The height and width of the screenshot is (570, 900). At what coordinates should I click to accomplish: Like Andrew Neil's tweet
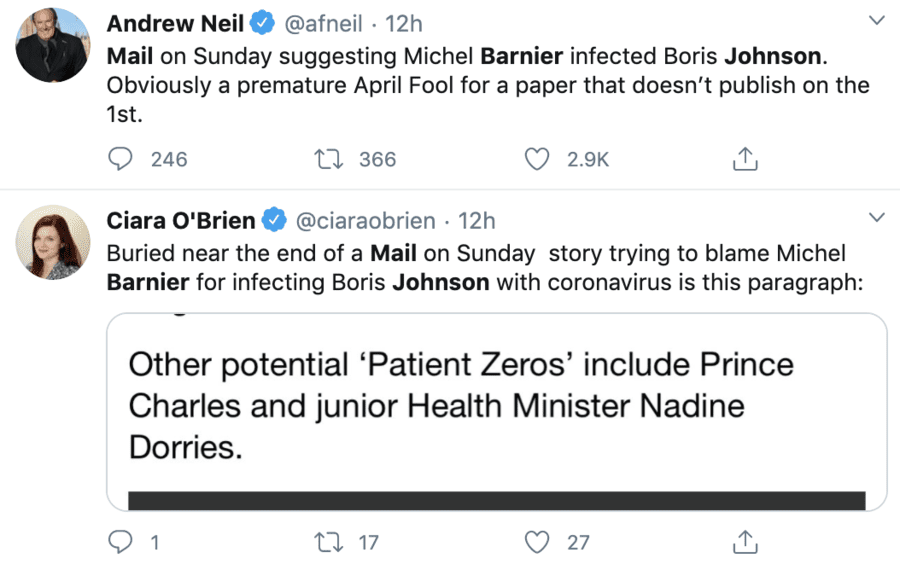pos(538,159)
